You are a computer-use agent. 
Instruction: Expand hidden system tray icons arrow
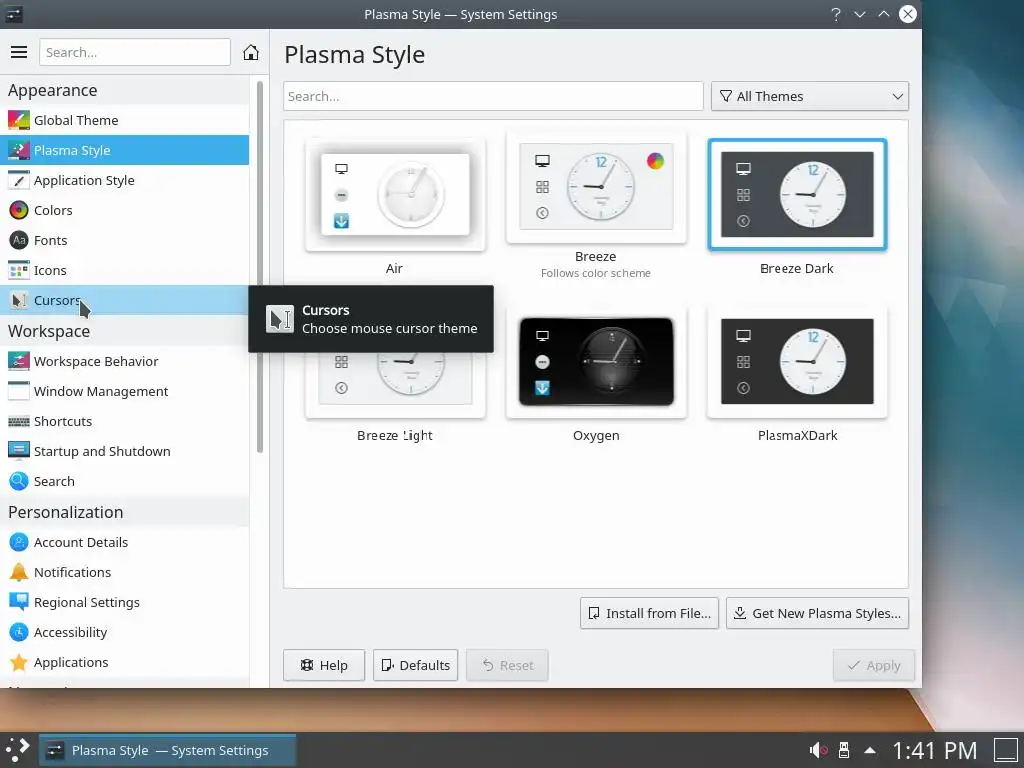(x=870, y=750)
